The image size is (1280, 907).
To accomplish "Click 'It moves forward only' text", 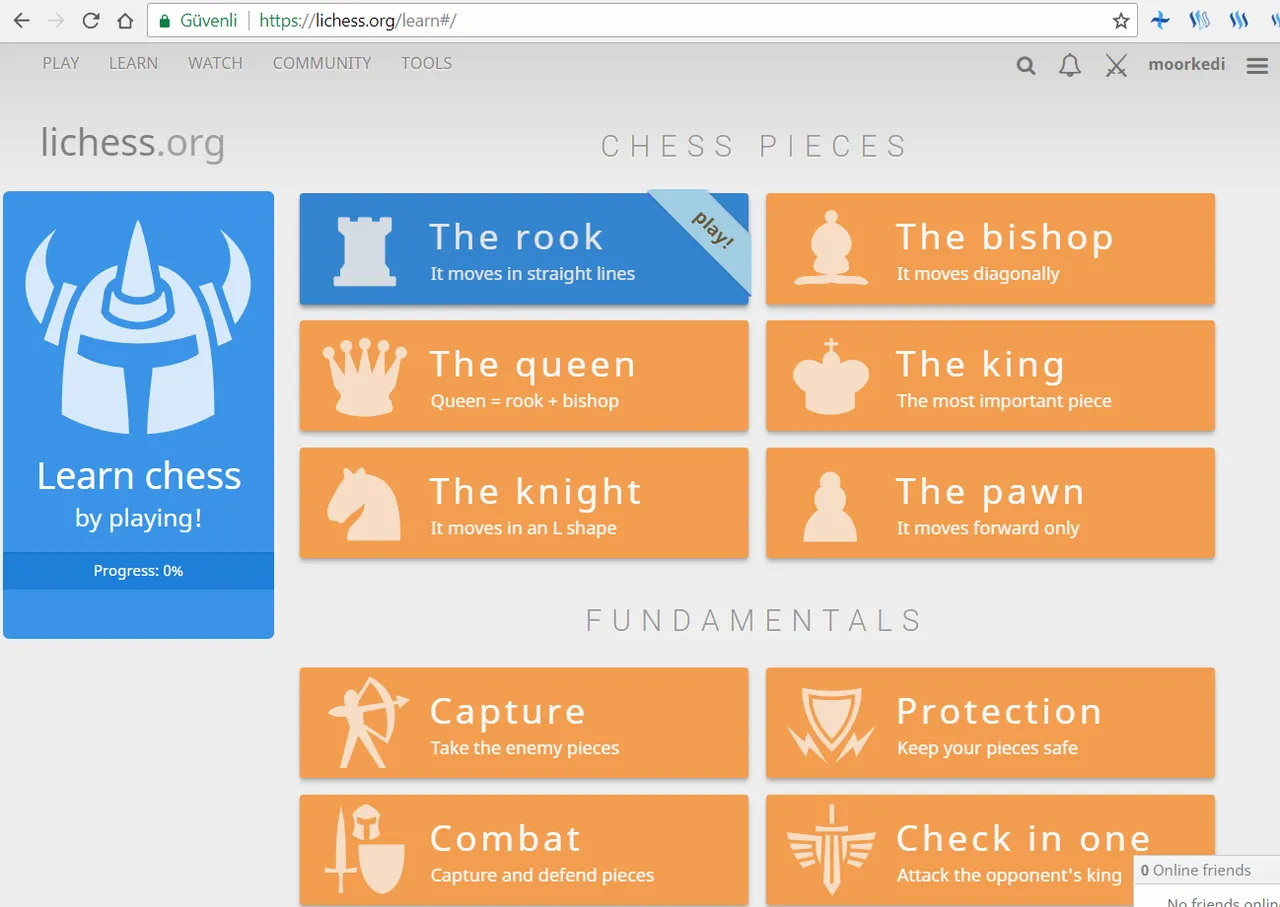I will (x=988, y=528).
